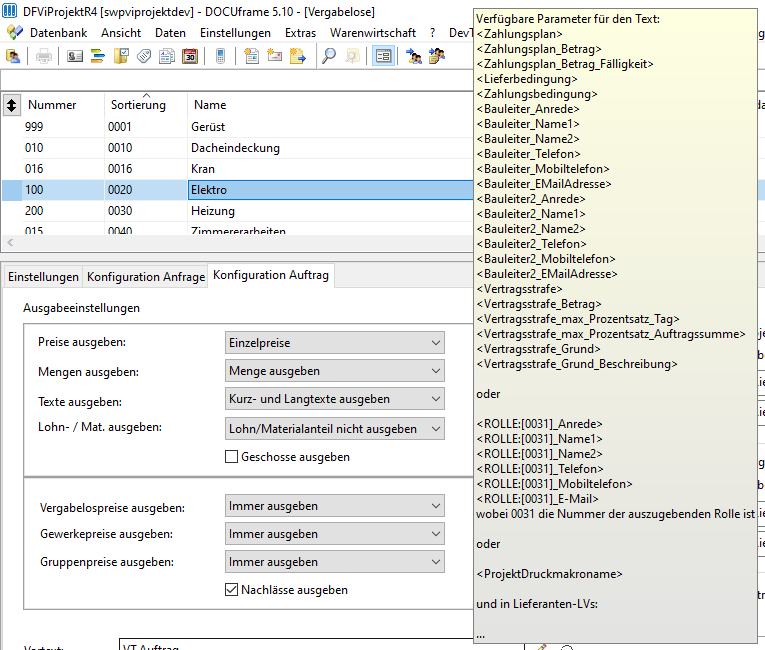This screenshot has width=765, height=650.
Task: Click the printer icon in toolbar
Action: 44,56
